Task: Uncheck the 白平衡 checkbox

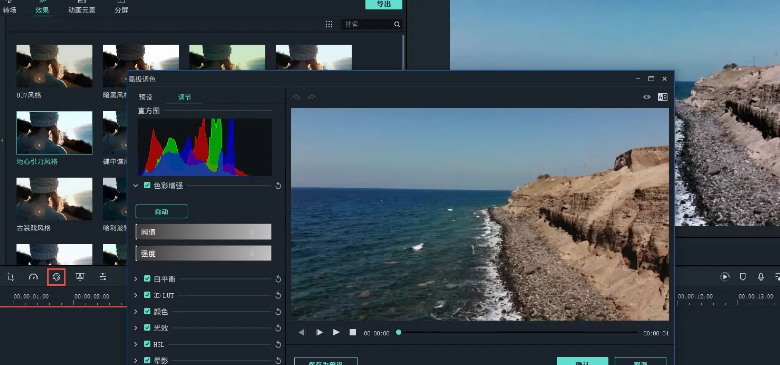Action: coord(147,278)
